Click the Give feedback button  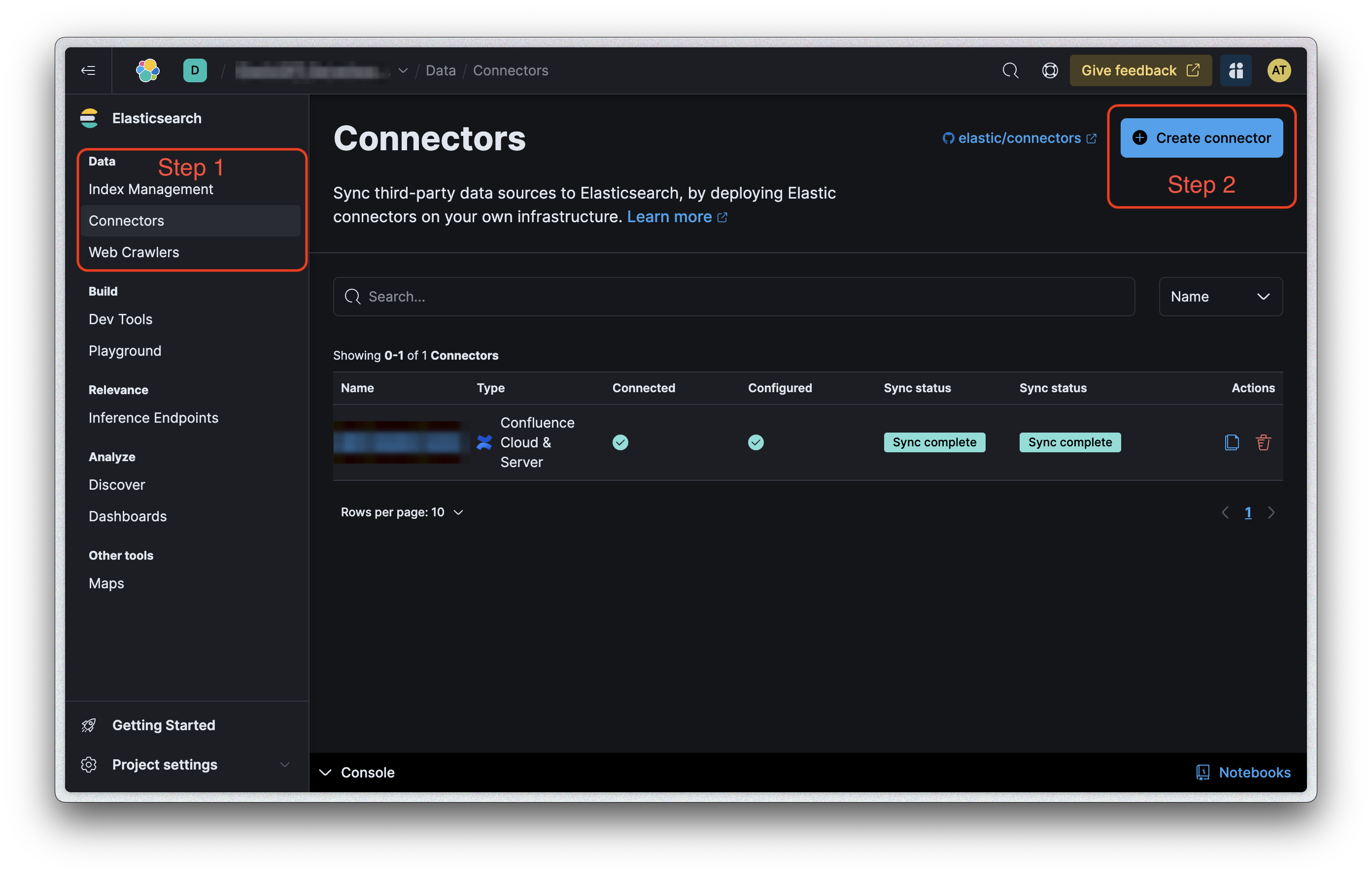pos(1141,70)
